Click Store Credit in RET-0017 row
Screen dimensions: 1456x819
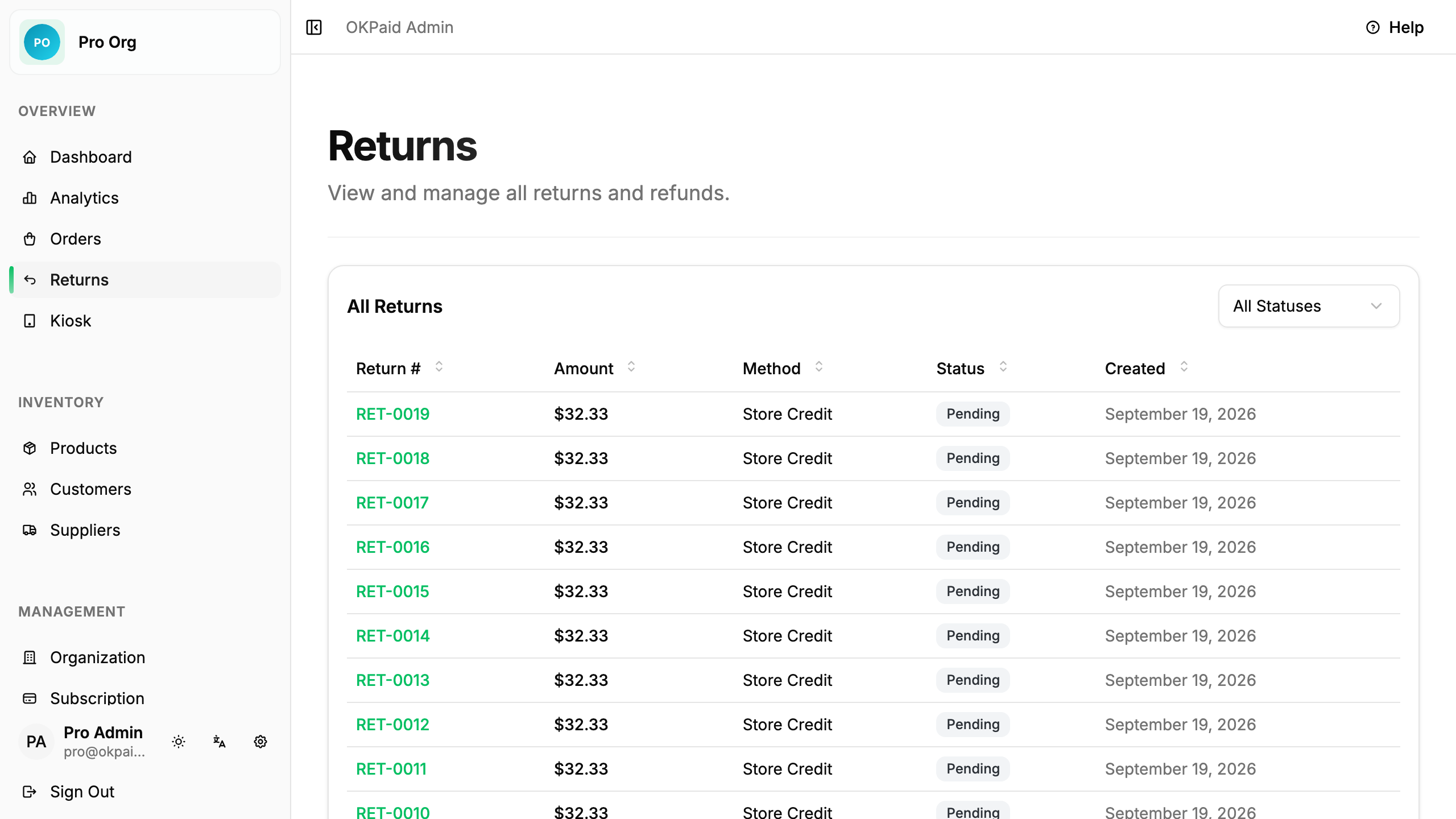tap(787, 503)
